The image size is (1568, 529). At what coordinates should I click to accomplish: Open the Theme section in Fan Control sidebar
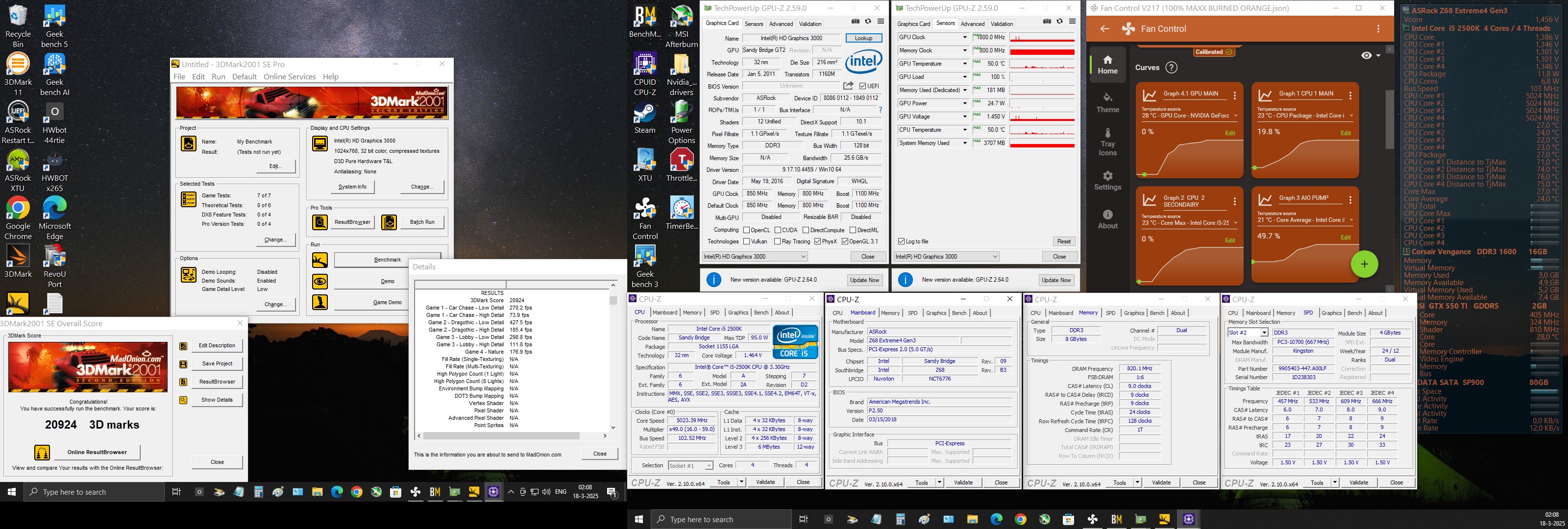(1107, 102)
